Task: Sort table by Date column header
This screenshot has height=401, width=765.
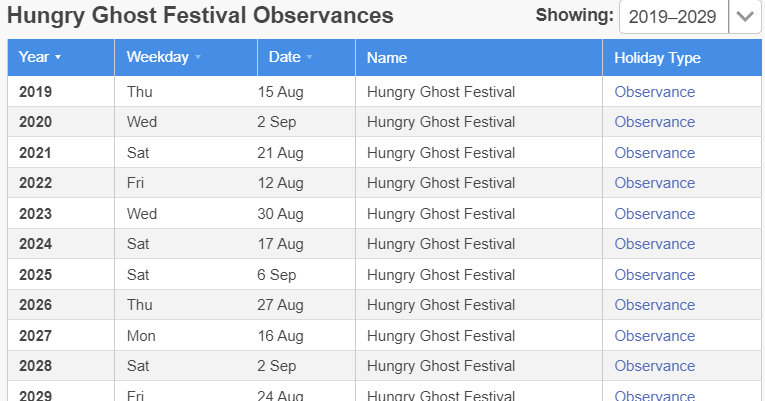Action: click(284, 57)
